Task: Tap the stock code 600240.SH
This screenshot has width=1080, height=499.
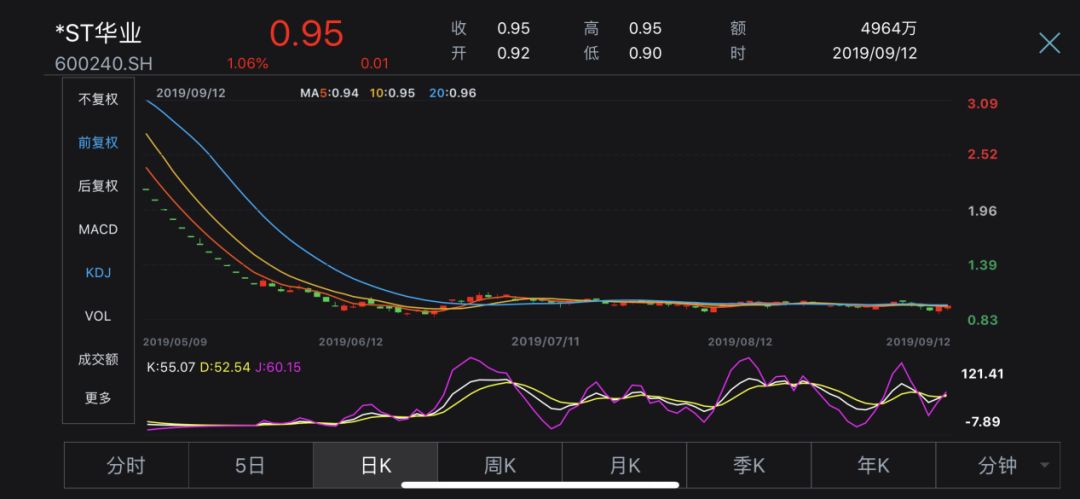Action: click(103, 64)
